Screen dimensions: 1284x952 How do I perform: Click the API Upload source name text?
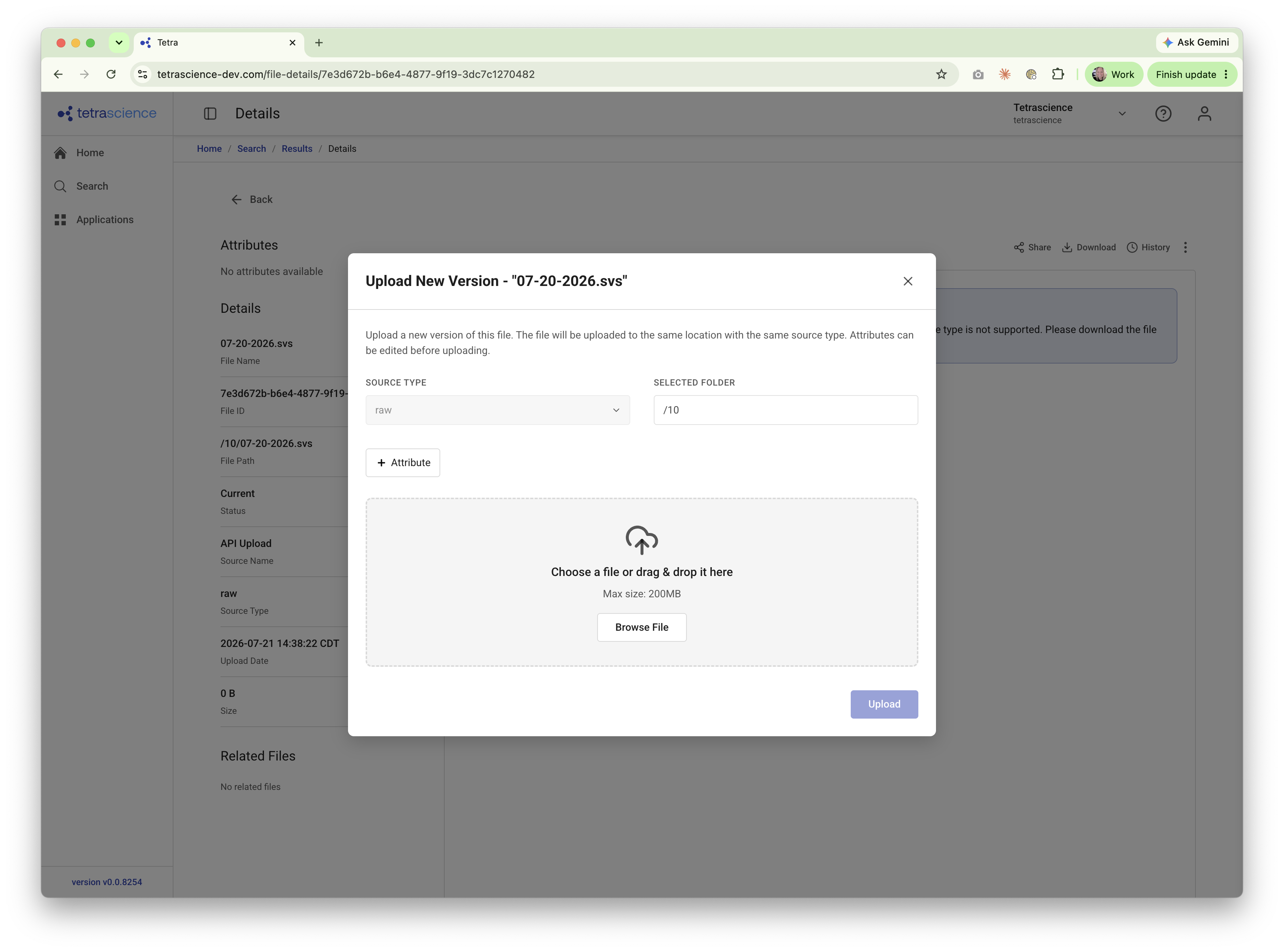point(245,543)
